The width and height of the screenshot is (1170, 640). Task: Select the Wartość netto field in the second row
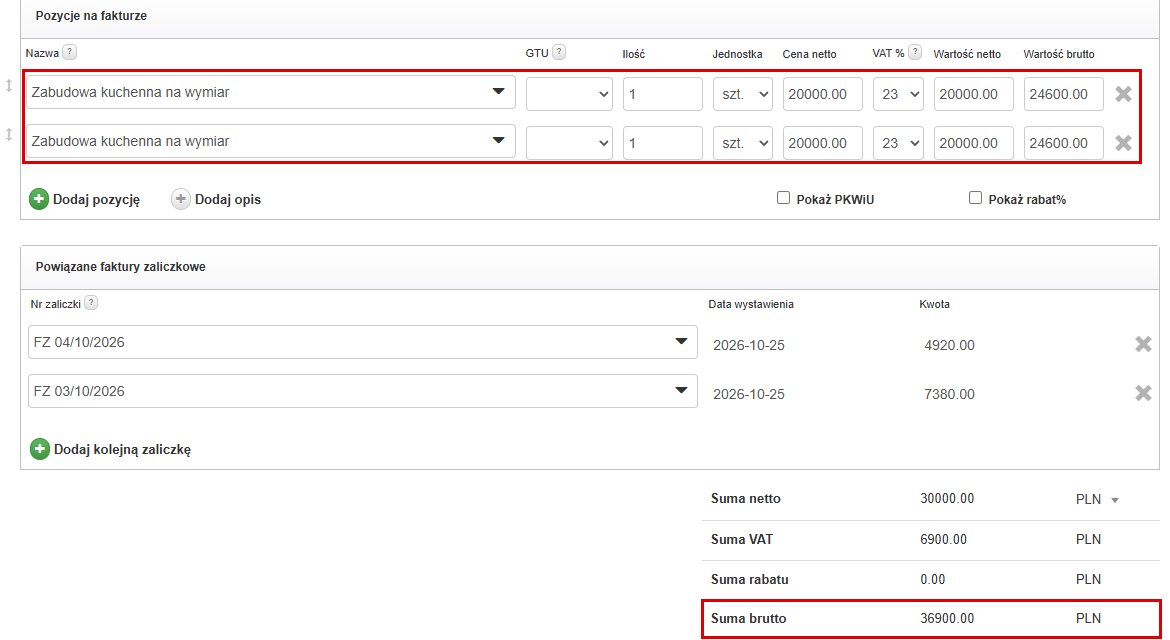click(x=974, y=142)
